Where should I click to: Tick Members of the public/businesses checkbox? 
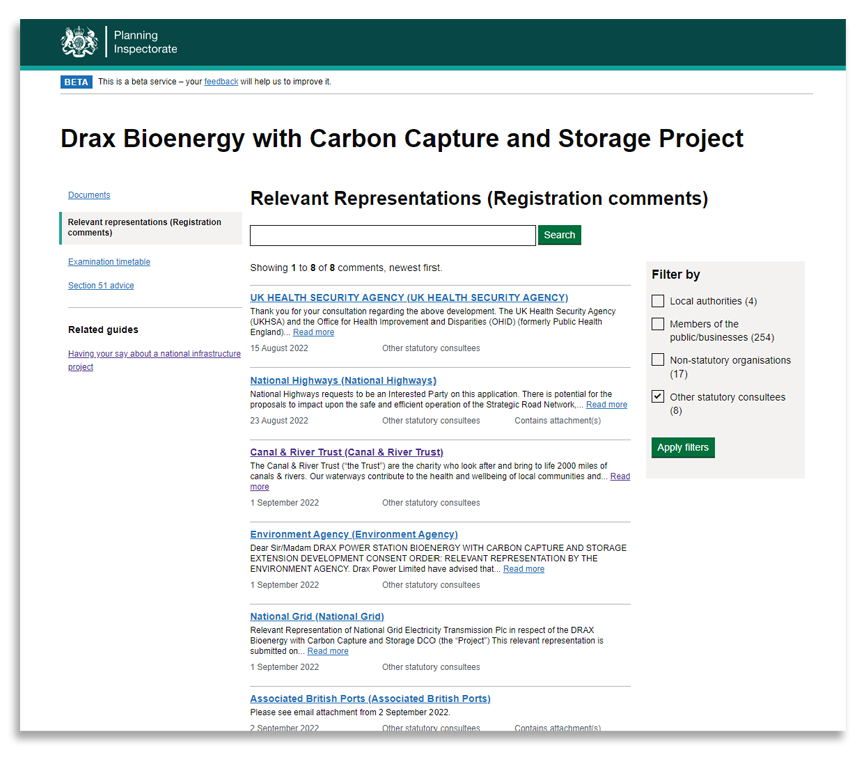pyautogui.click(x=658, y=324)
